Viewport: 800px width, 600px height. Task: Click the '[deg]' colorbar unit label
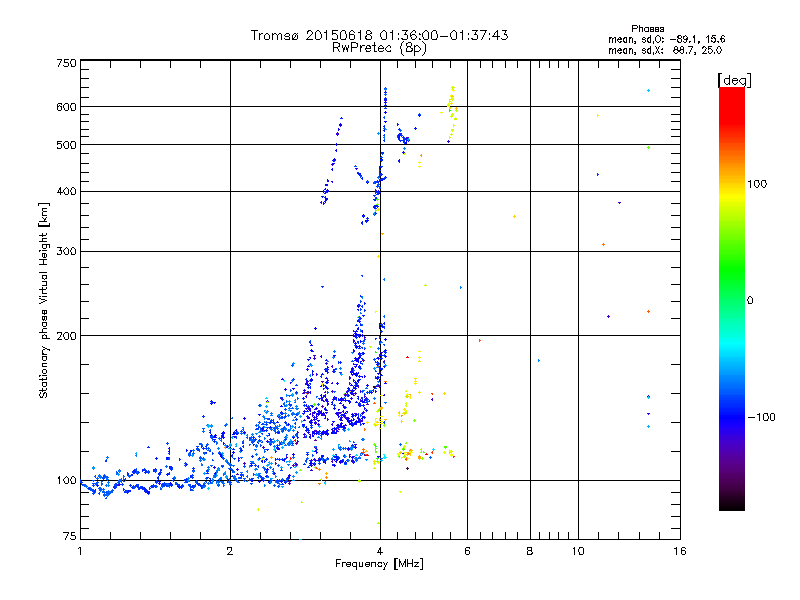[x=734, y=80]
